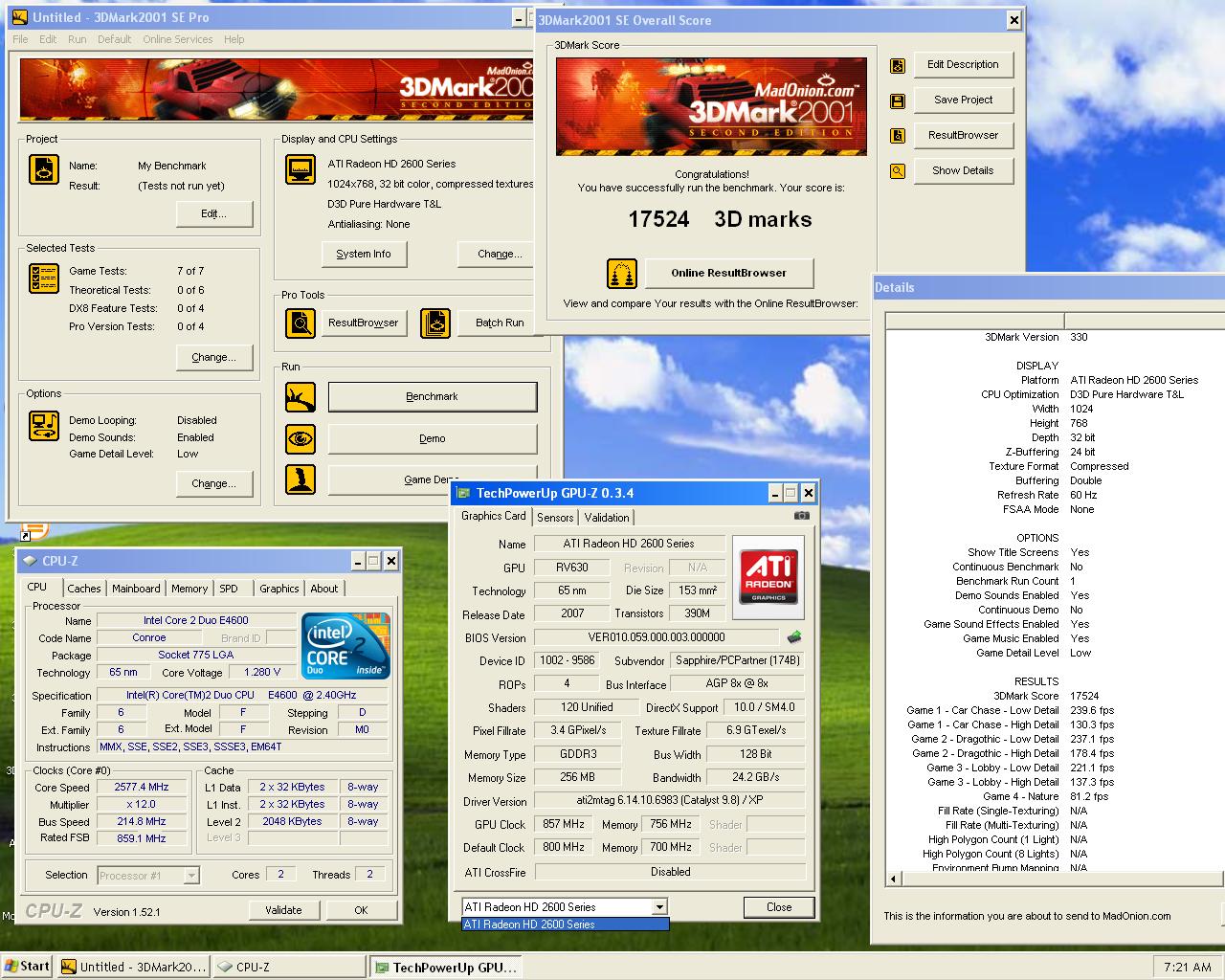
Task: Click the Untitled - 3DMark20... taskbar button
Action: click(x=133, y=967)
